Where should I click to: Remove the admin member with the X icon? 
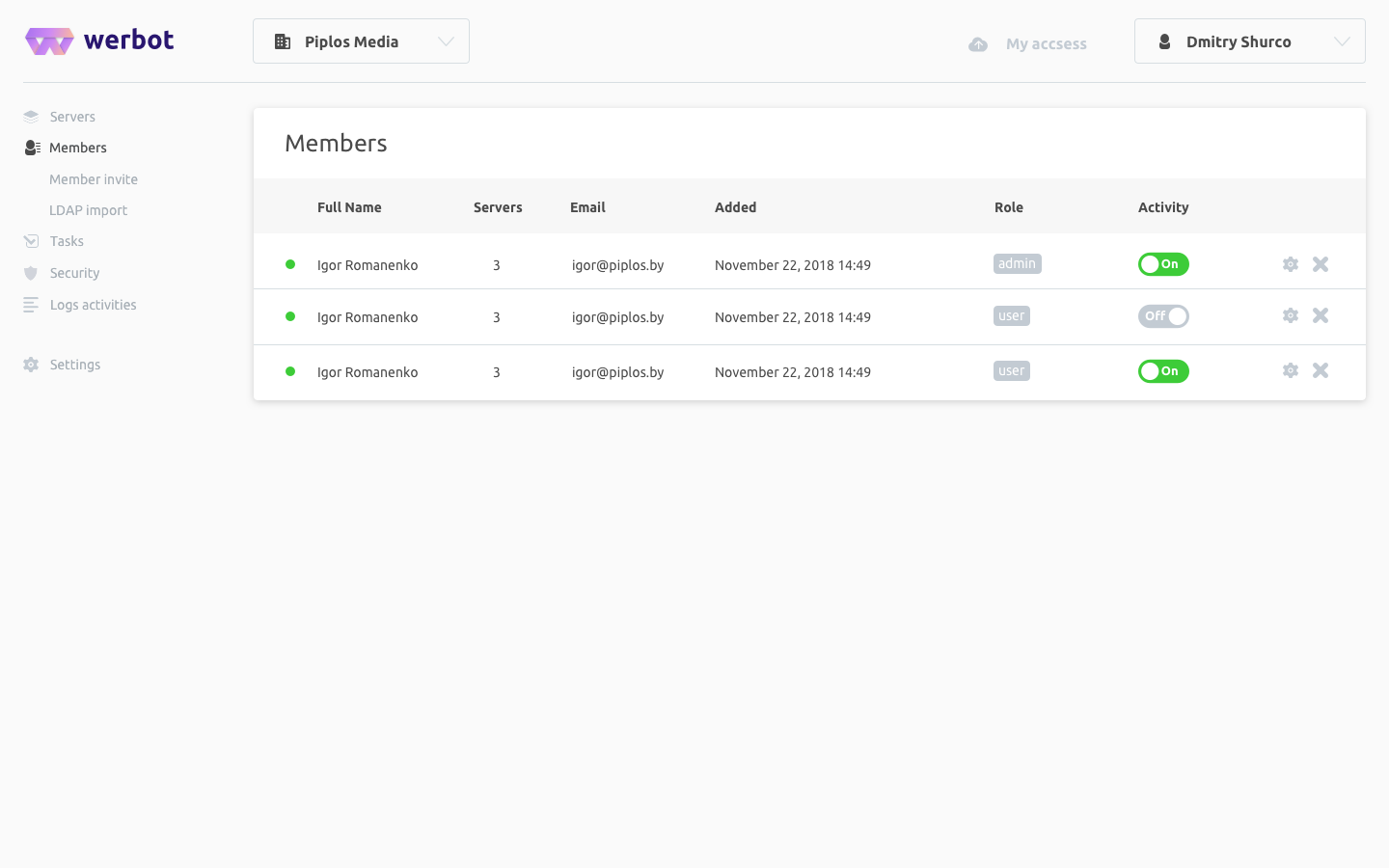[1321, 264]
